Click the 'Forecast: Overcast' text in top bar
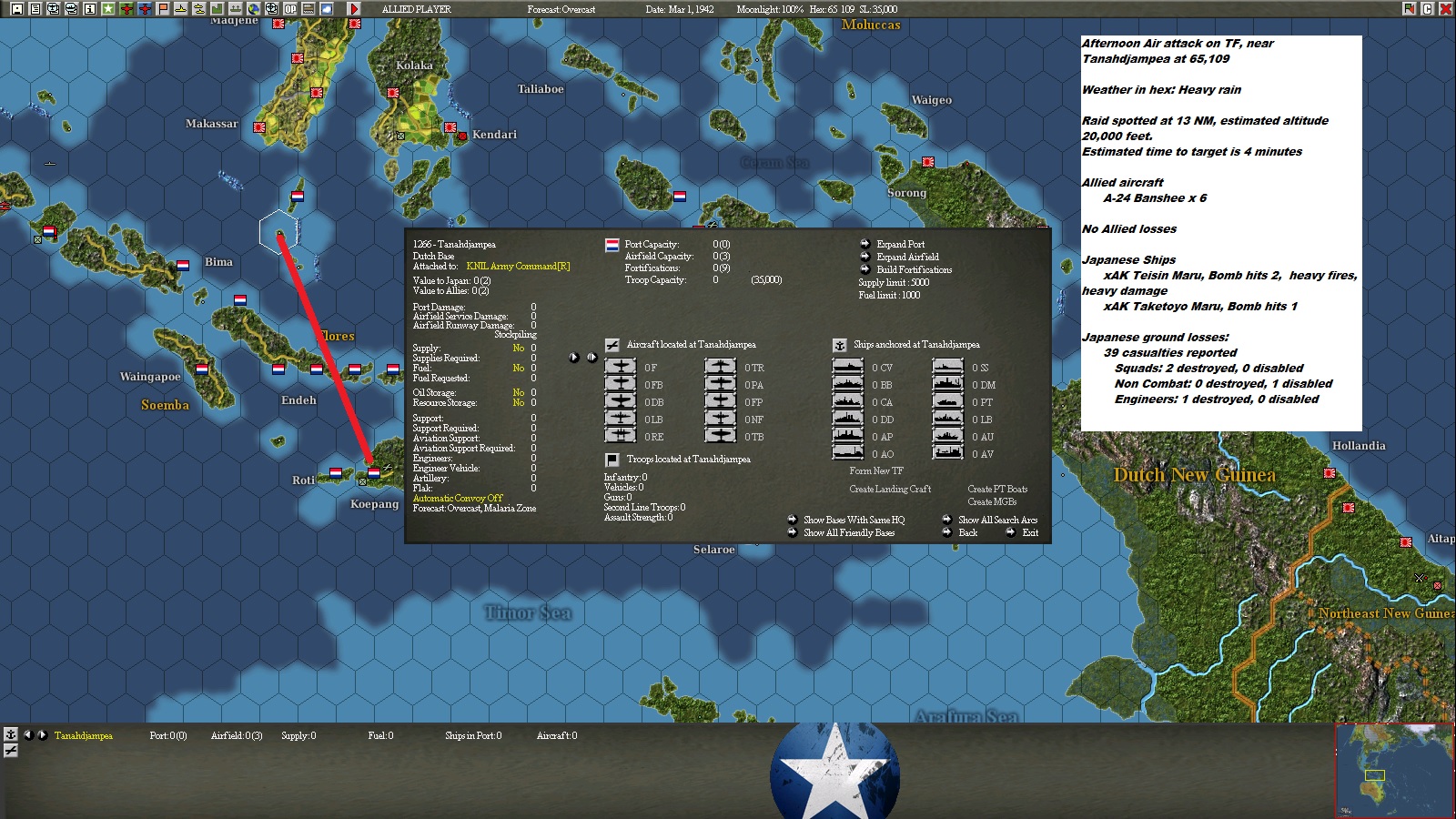1456x819 pixels. [561, 9]
